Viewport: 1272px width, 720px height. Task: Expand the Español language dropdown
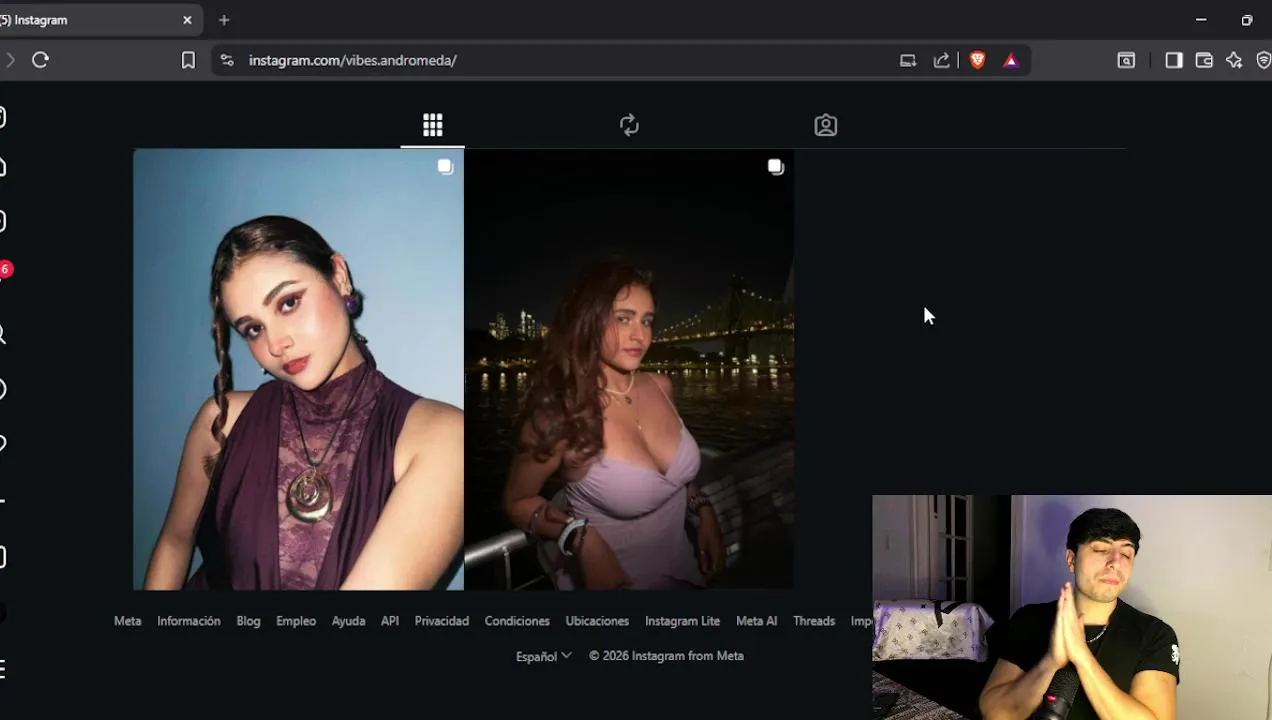tap(543, 656)
